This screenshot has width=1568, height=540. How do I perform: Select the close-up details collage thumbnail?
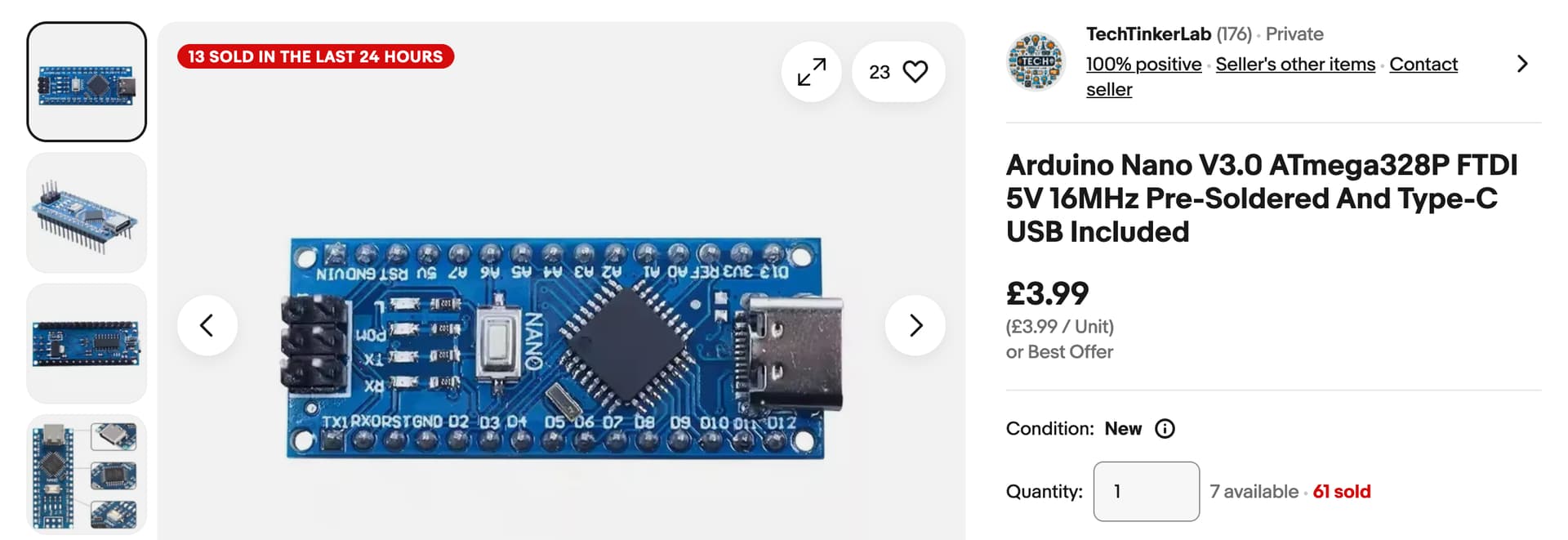(87, 474)
